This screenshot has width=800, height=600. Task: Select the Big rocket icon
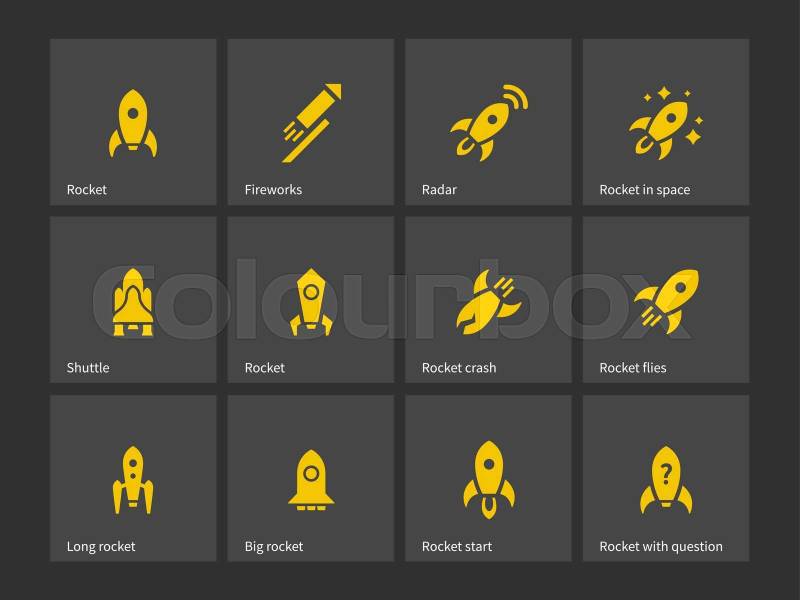[x=311, y=480]
